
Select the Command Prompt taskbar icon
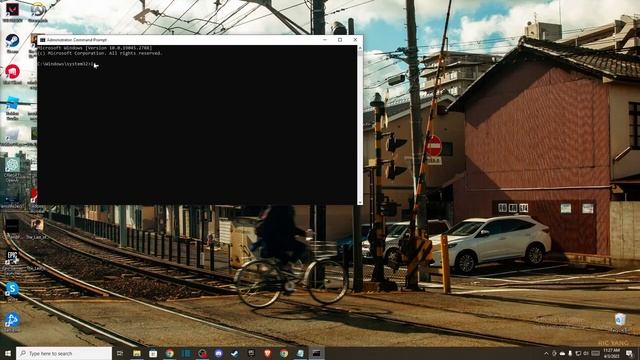316,353
